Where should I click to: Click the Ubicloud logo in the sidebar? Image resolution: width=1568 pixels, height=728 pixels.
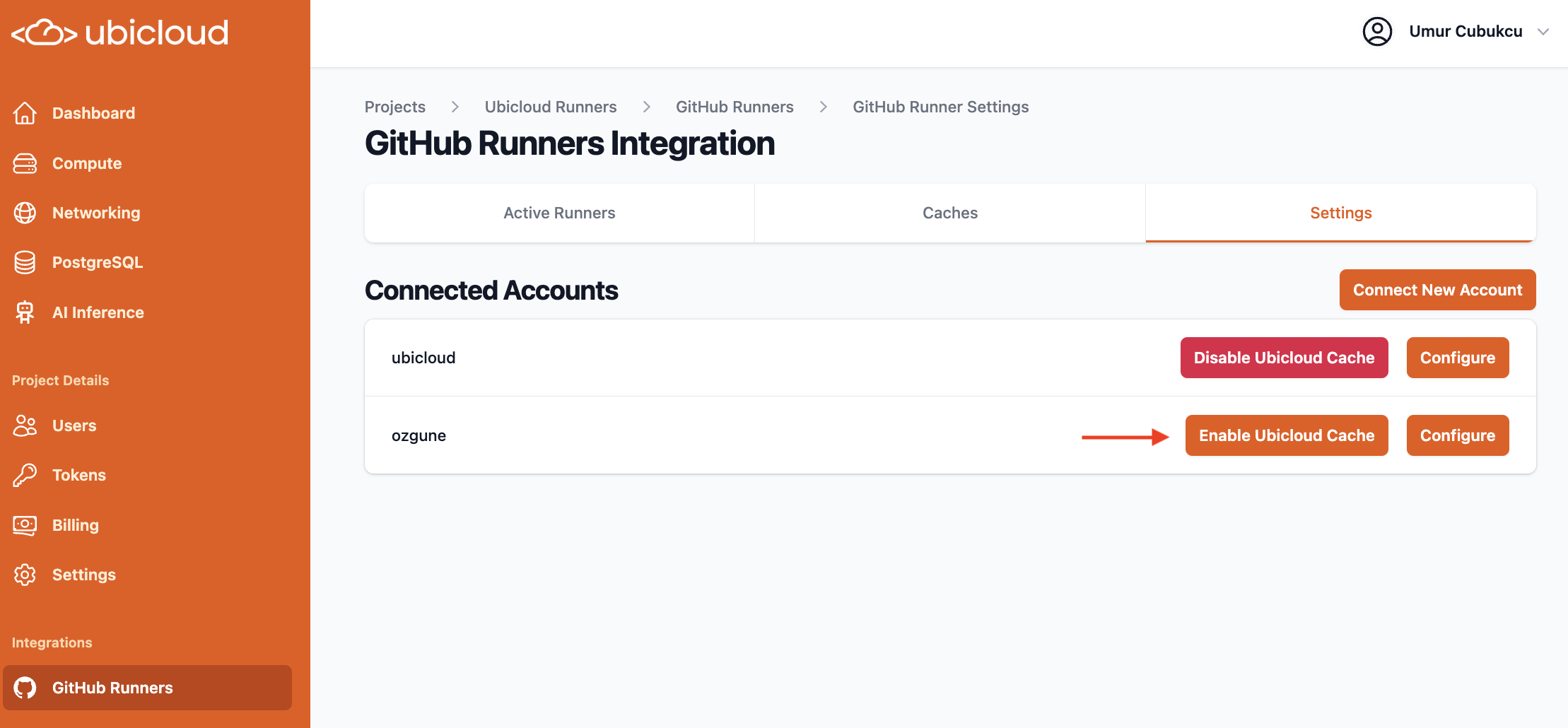pos(120,33)
